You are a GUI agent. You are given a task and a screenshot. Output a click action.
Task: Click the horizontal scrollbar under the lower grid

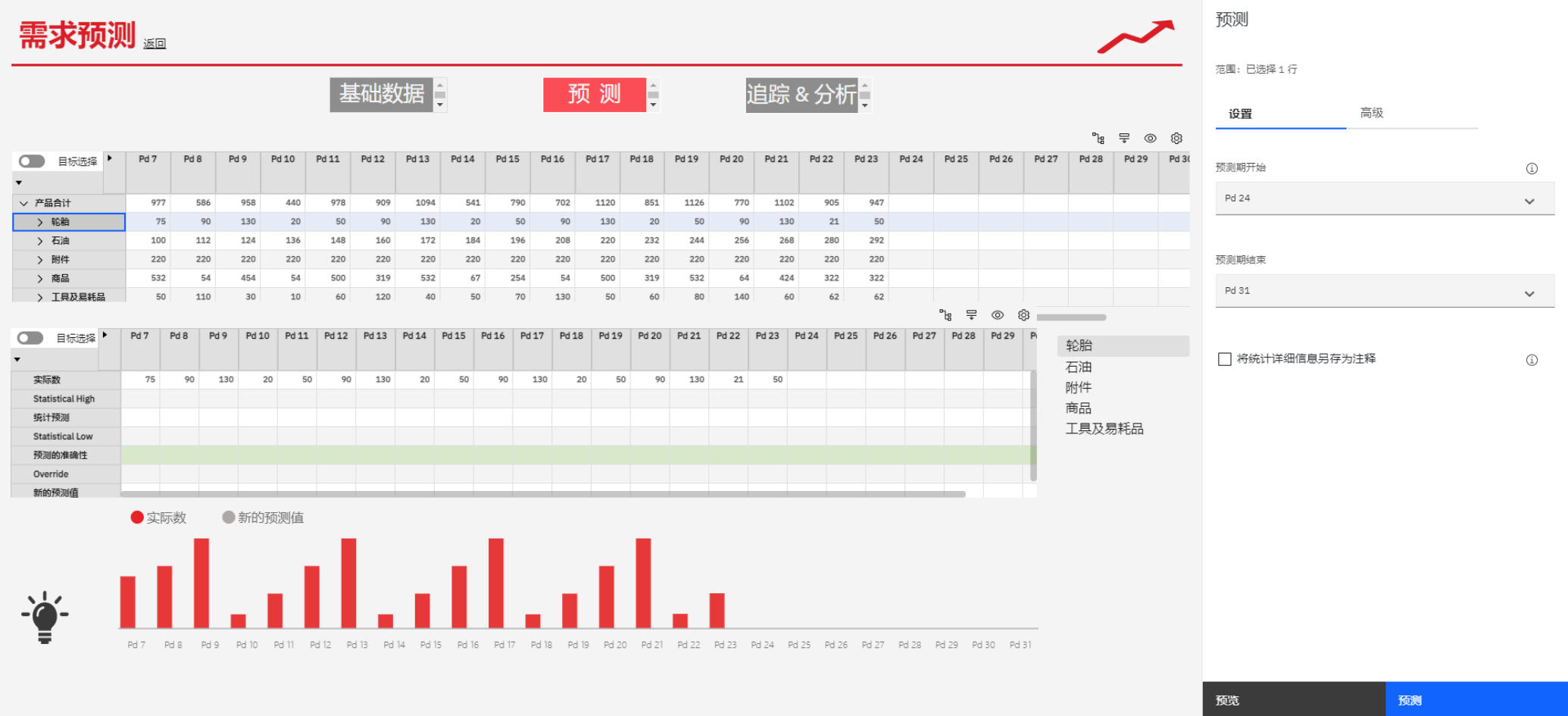[x=542, y=494]
